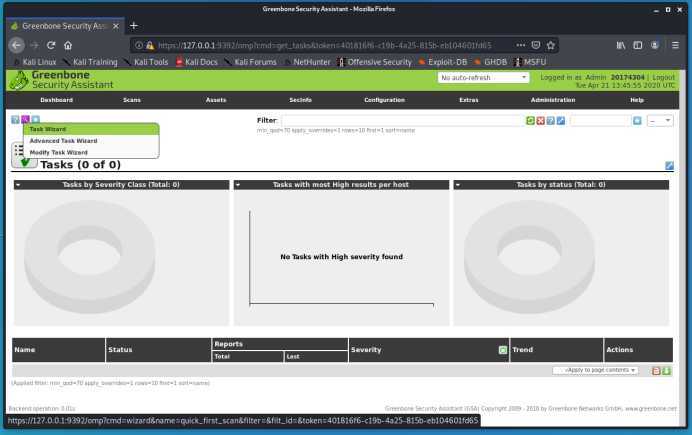Open the No auto-refresh dropdown
Viewport: 692px width, 435px height.
coord(483,78)
